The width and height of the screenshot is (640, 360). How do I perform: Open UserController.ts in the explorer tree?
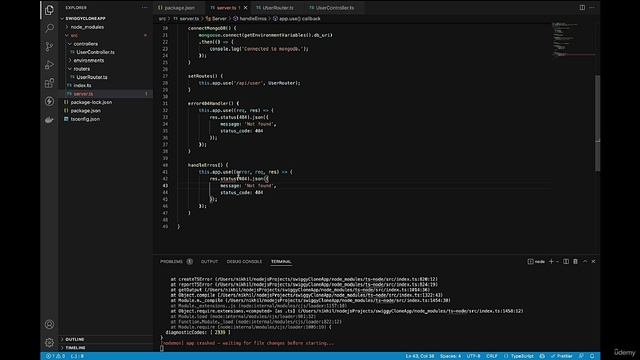[x=96, y=52]
